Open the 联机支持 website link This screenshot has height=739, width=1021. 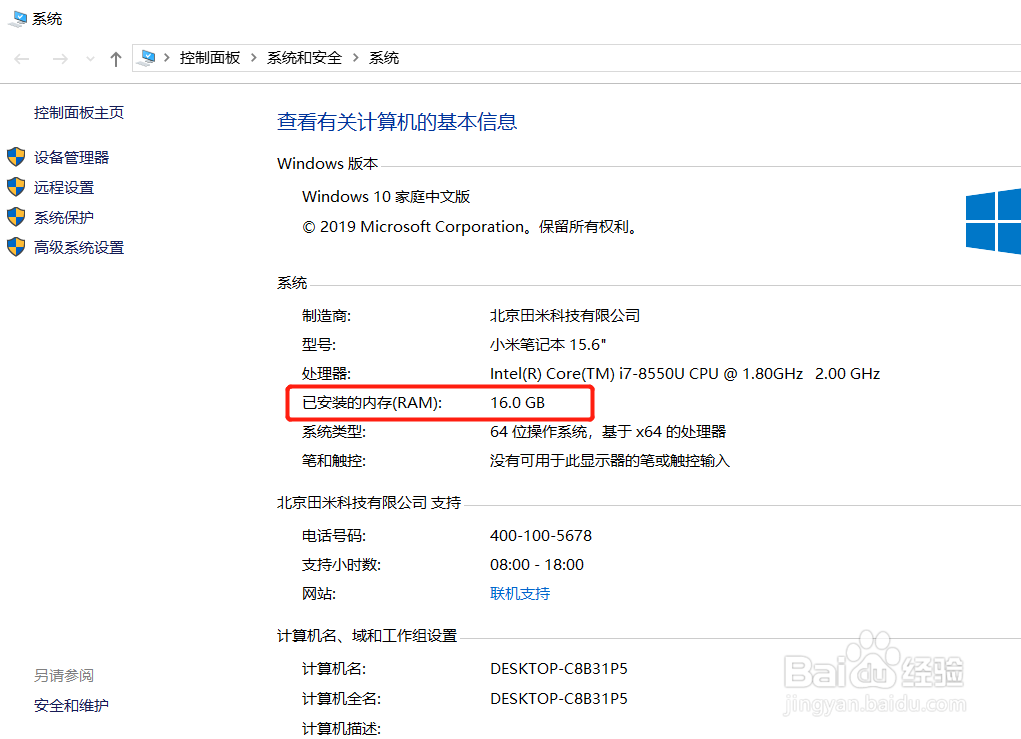pos(520,593)
